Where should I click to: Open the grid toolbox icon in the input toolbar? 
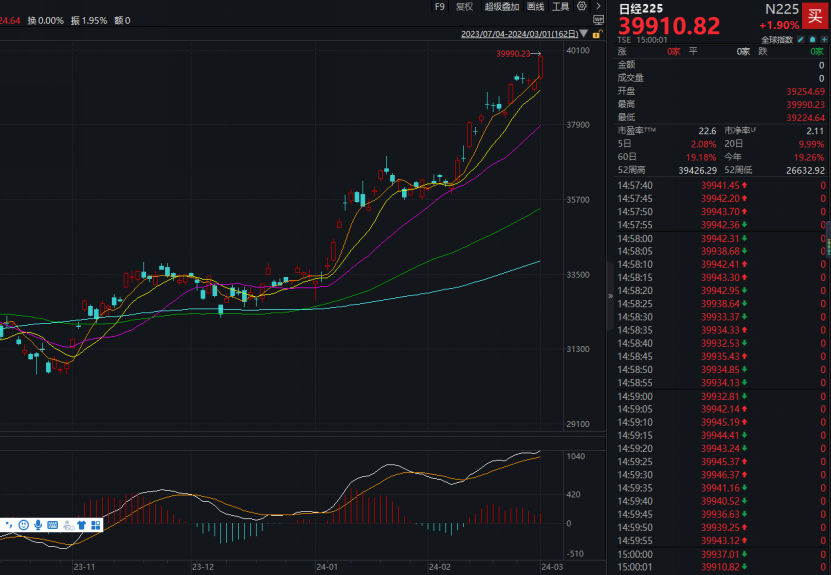coord(96,525)
